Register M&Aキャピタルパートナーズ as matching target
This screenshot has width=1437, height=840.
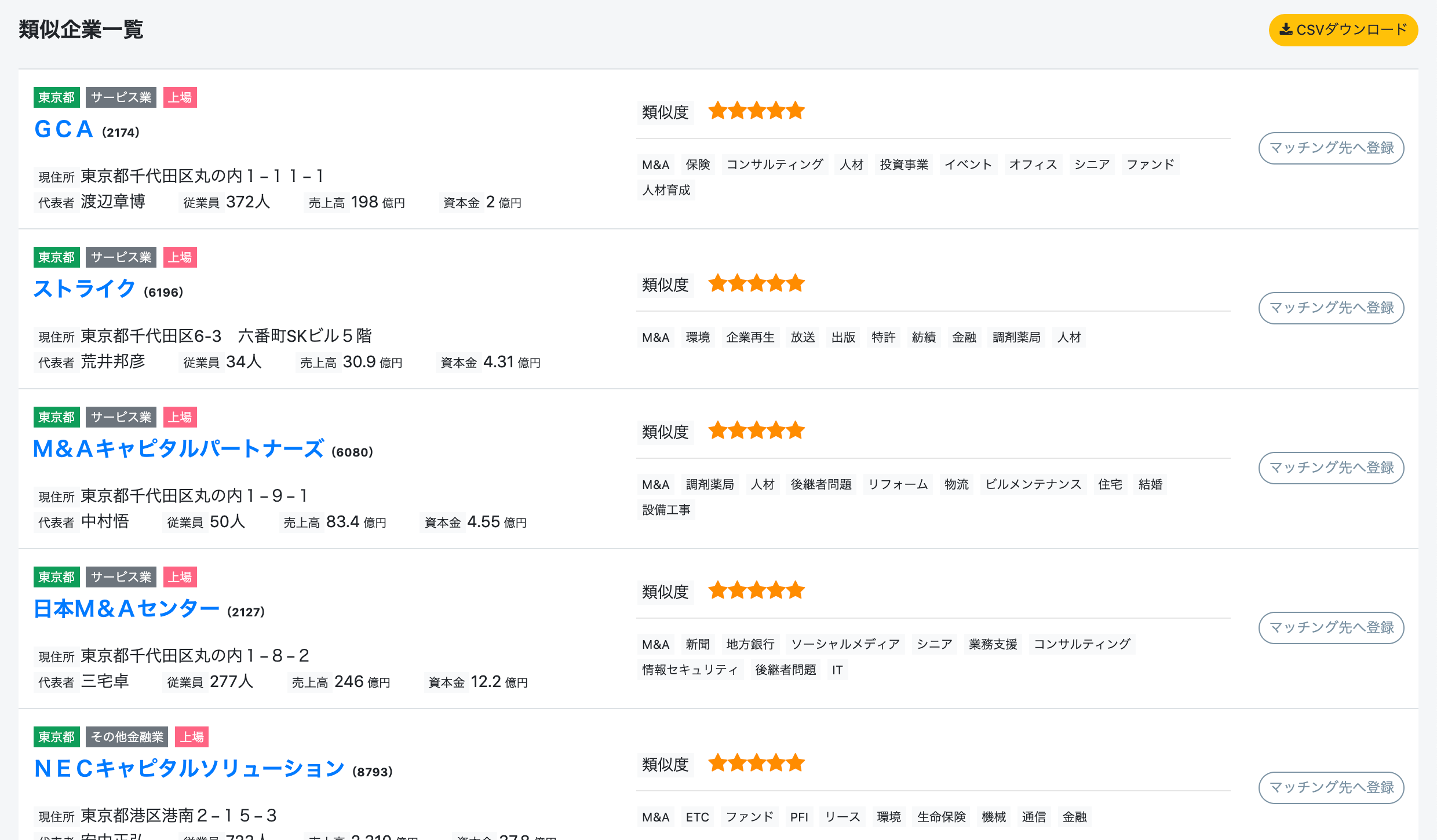tap(1331, 468)
